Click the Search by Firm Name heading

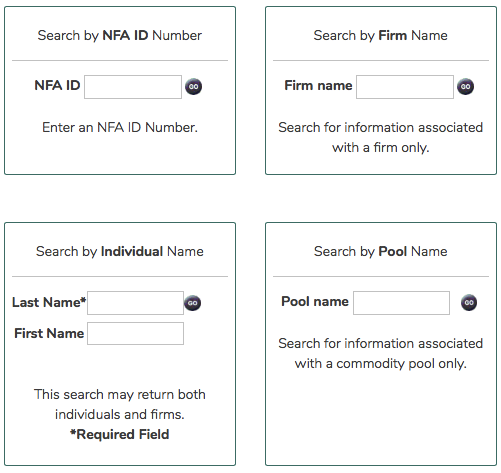tap(380, 35)
